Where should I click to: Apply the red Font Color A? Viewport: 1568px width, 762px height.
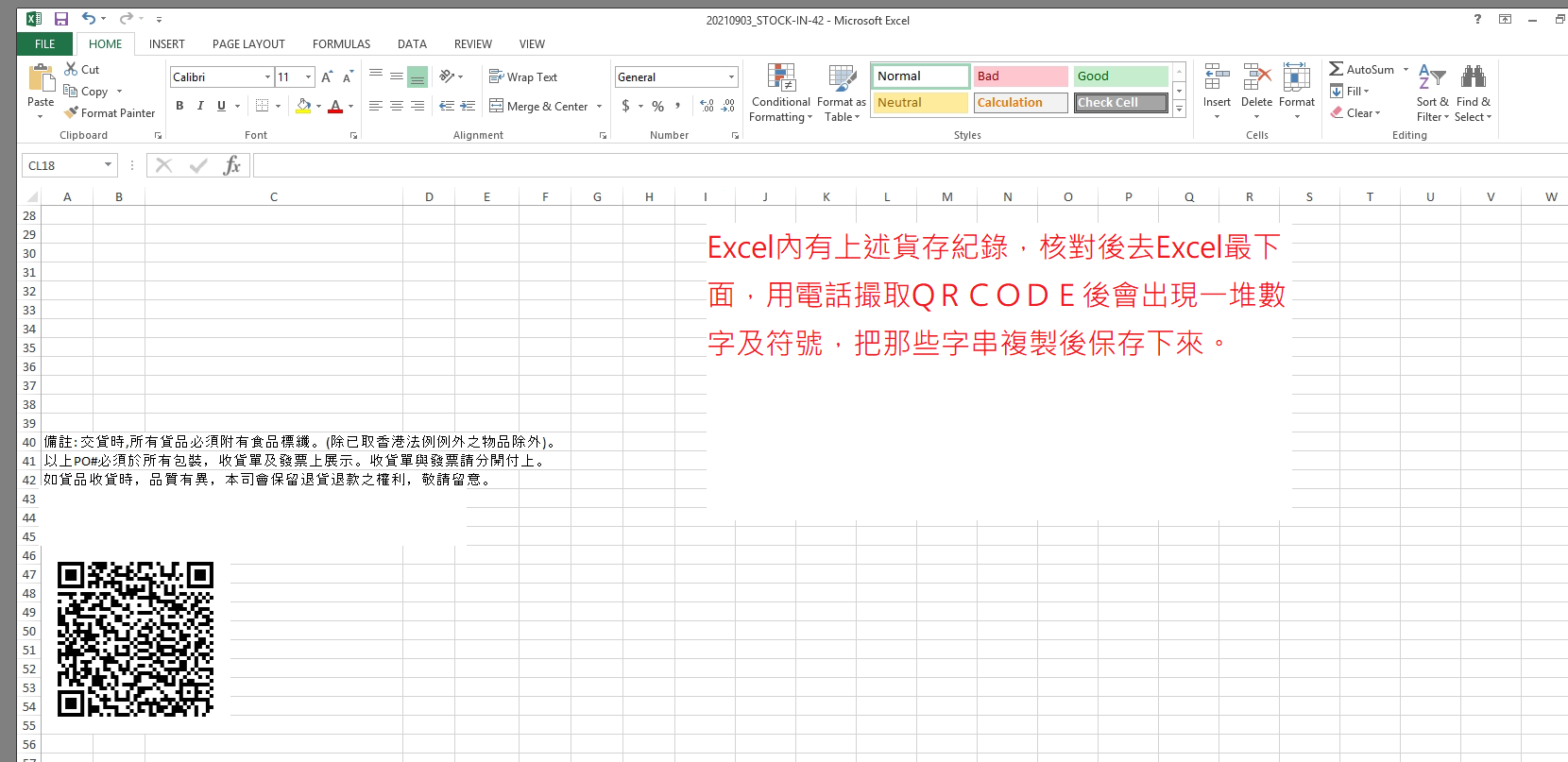coord(335,106)
